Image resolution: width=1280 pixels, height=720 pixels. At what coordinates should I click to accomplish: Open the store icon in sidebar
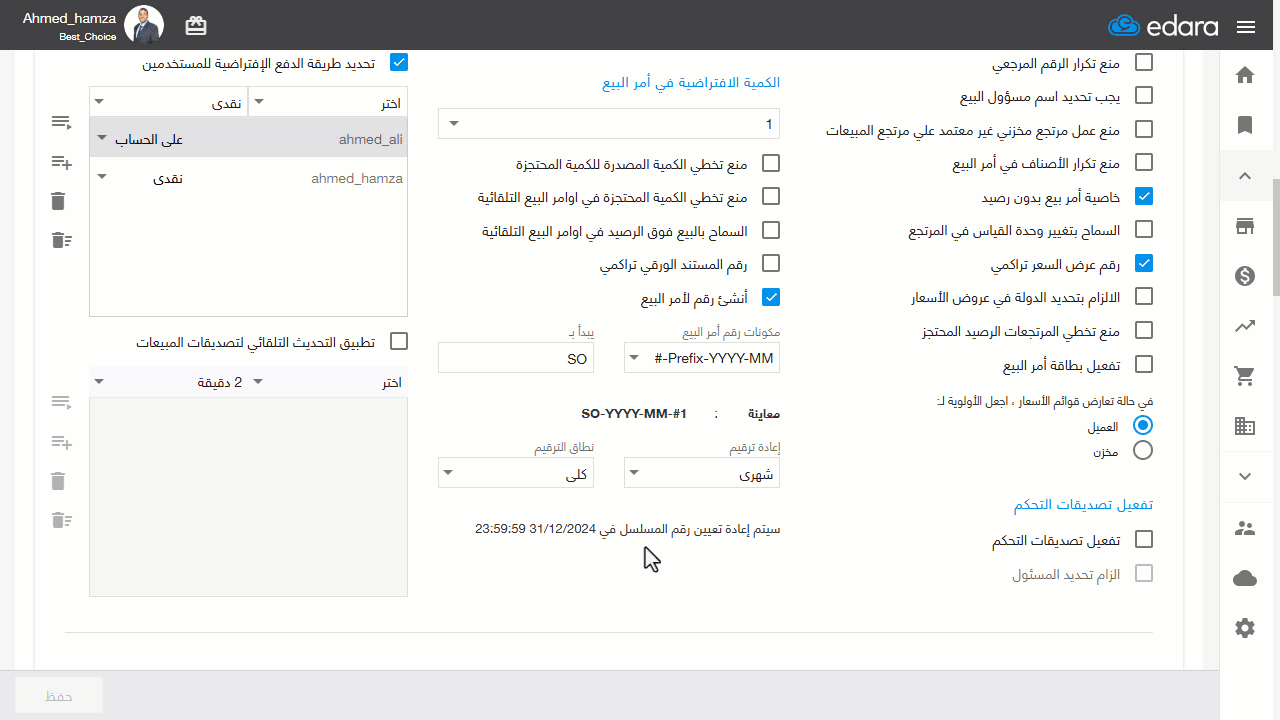point(1245,226)
